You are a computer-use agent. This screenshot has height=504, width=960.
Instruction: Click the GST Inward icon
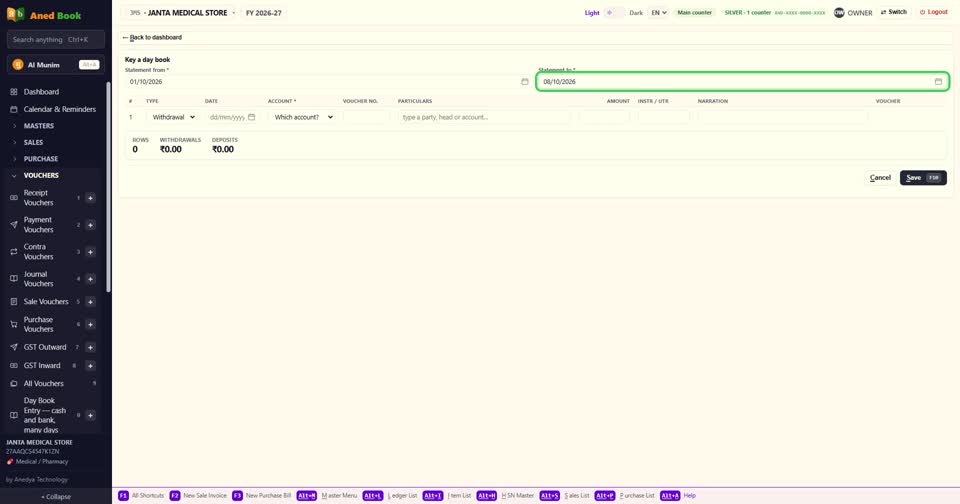(x=13, y=366)
